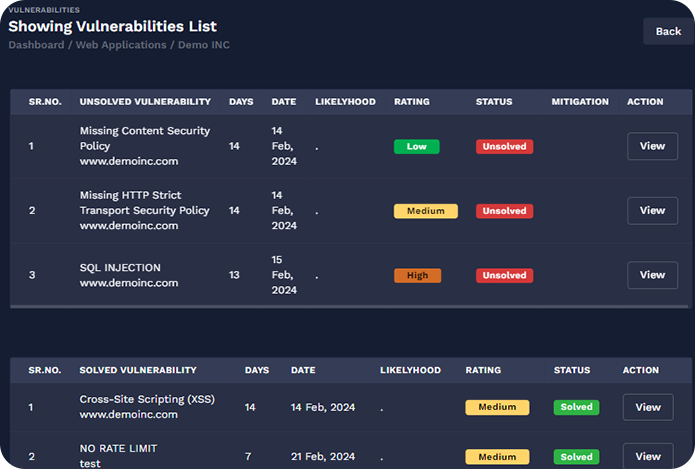Click the Mitigation column header

tap(579, 102)
